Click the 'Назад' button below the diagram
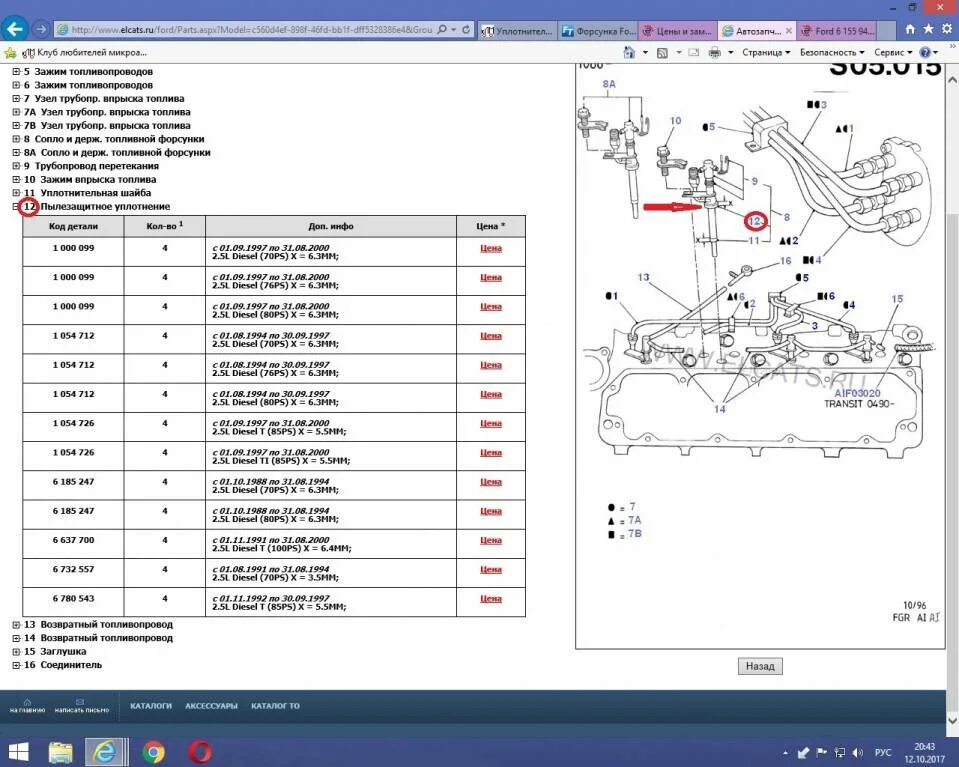Image resolution: width=959 pixels, height=767 pixels. 760,666
